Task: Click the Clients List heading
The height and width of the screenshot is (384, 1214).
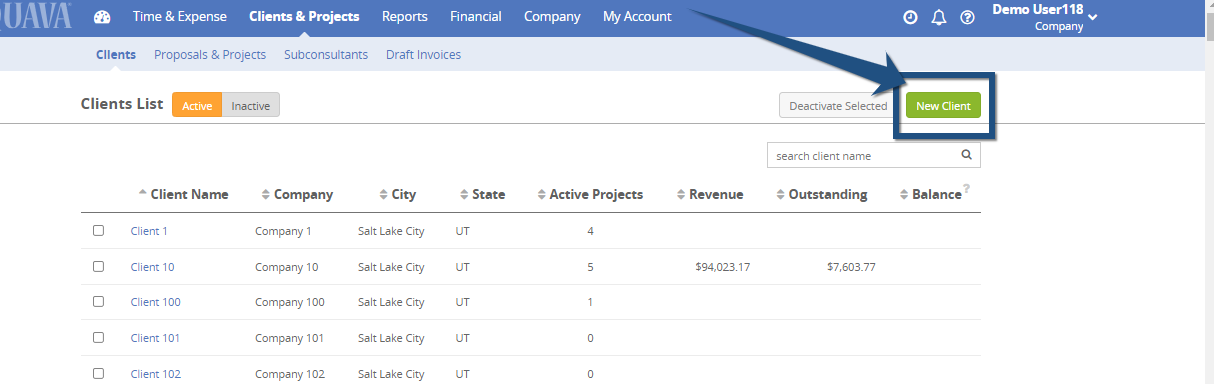Action: [x=122, y=104]
